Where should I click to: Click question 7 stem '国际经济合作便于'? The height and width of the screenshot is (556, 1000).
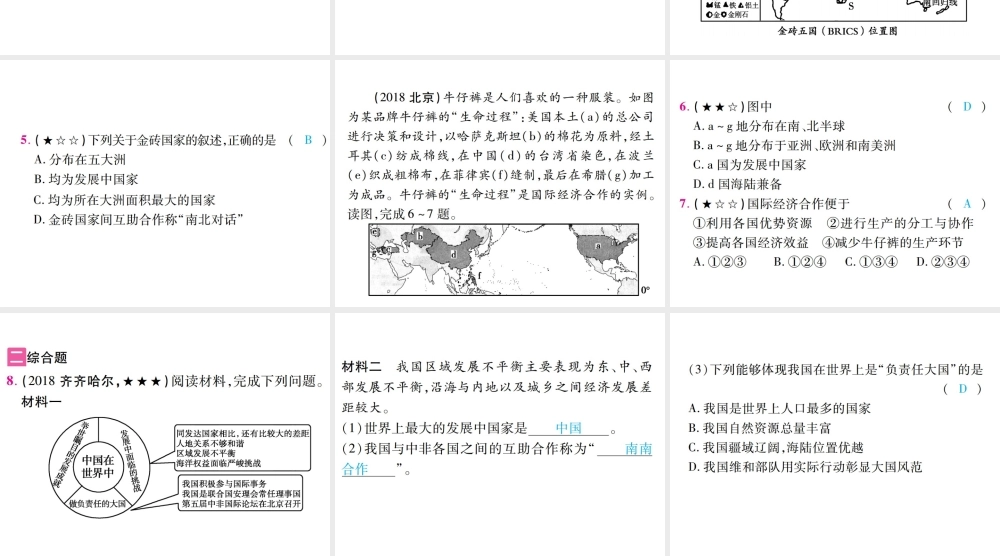[798, 204]
